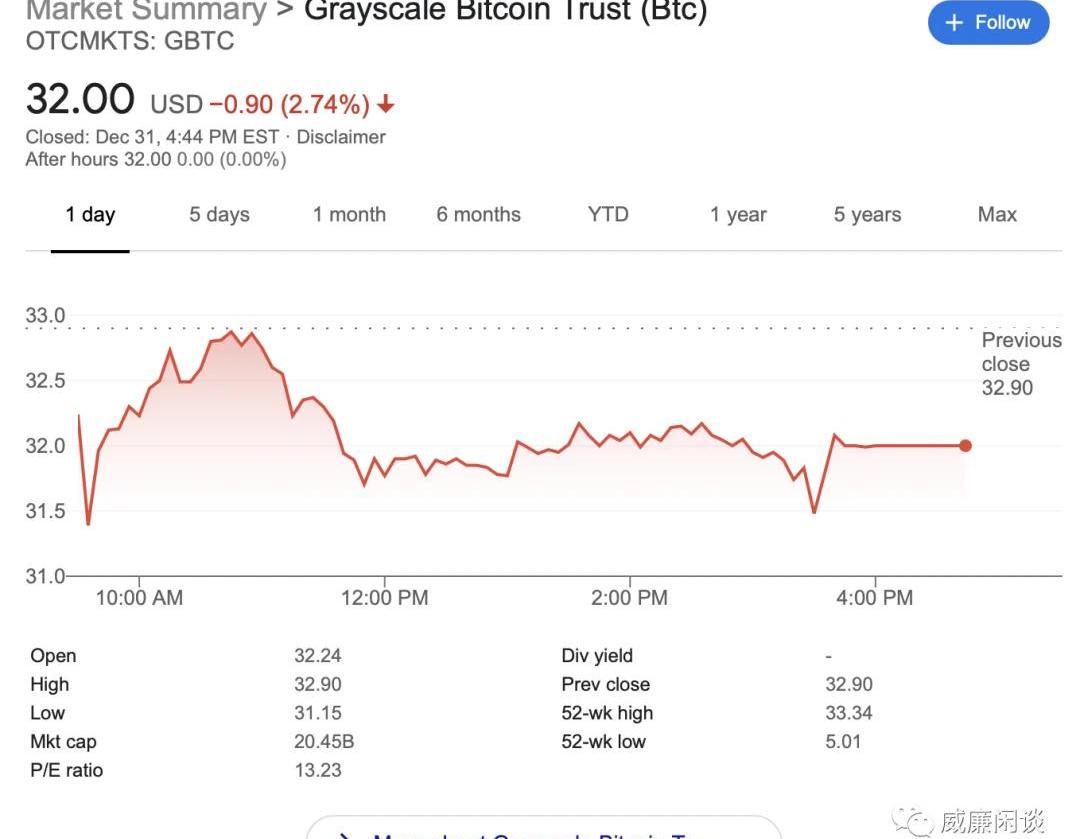This screenshot has height=839, width=1080.
Task: Show the 6 months chart view
Action: tap(478, 215)
